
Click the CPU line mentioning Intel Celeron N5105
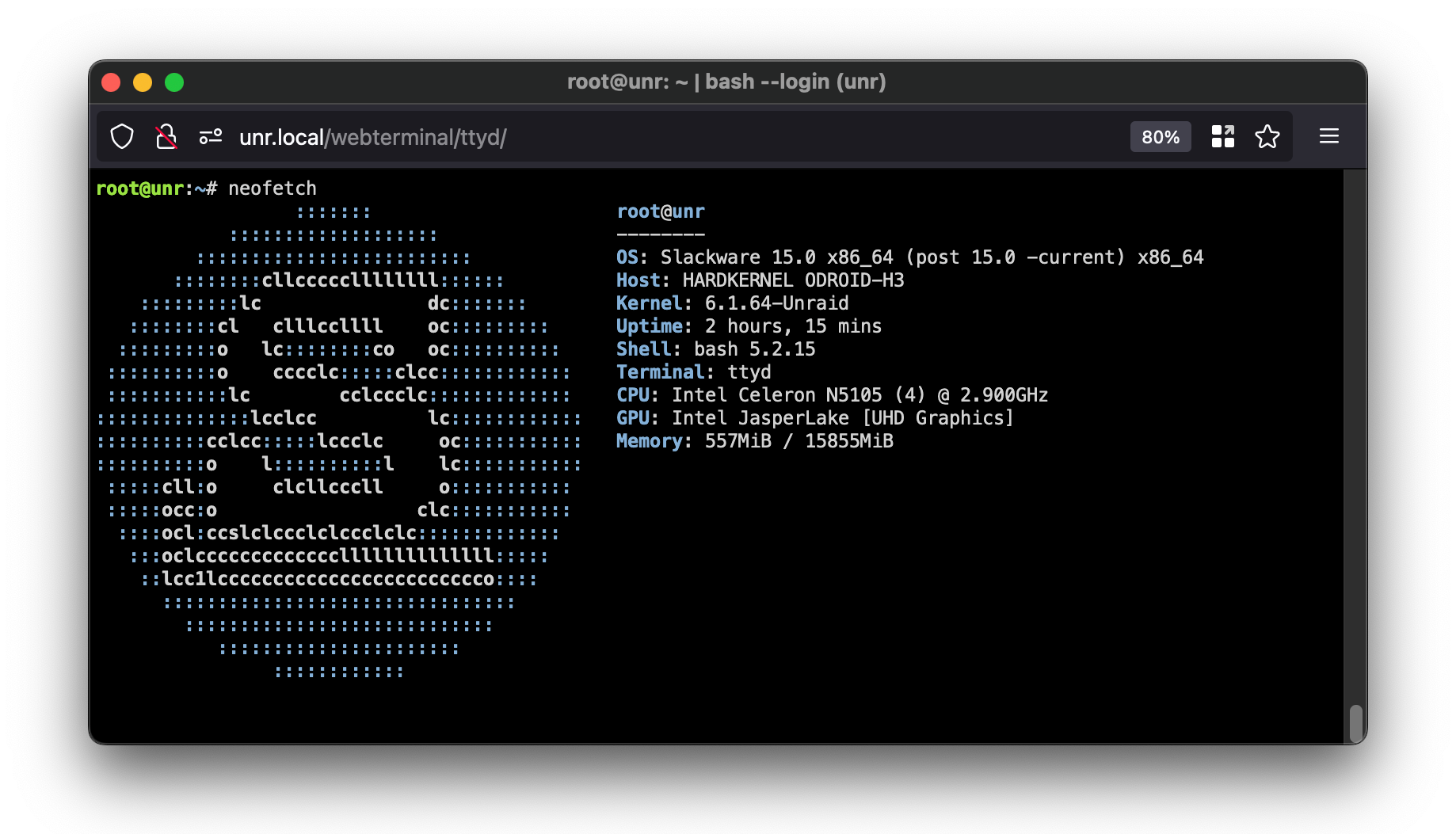point(832,394)
